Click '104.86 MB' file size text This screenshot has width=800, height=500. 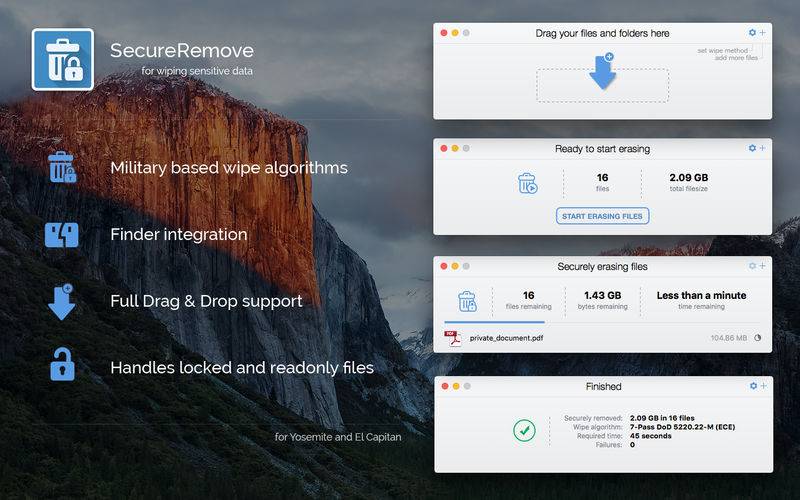[729, 338]
